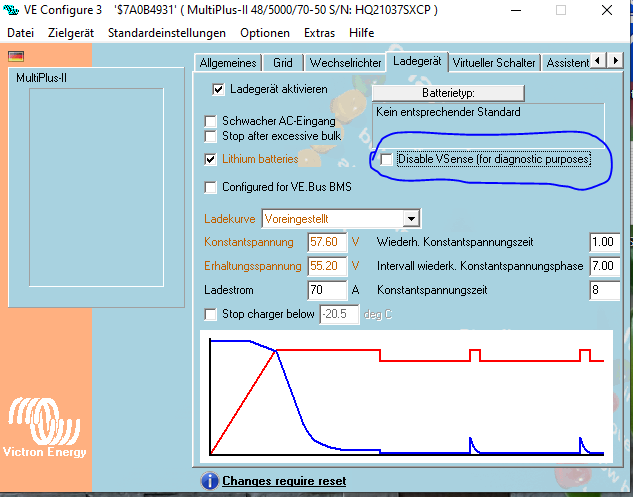Click the charge curve graph

407,396
